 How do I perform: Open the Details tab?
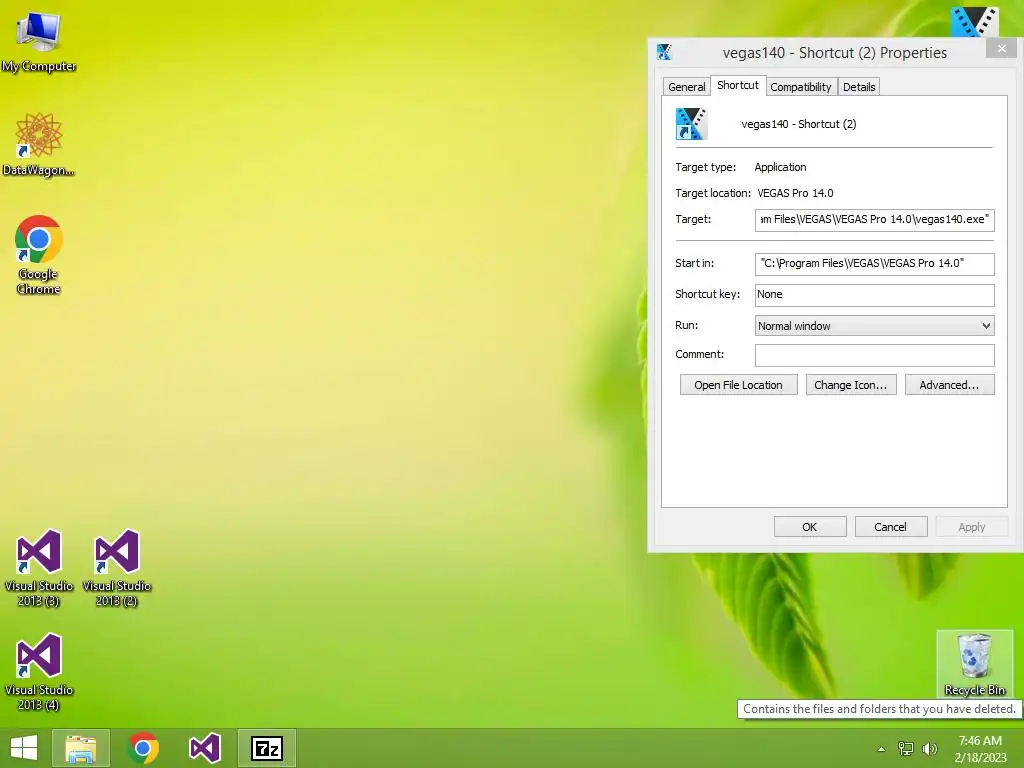click(x=859, y=87)
